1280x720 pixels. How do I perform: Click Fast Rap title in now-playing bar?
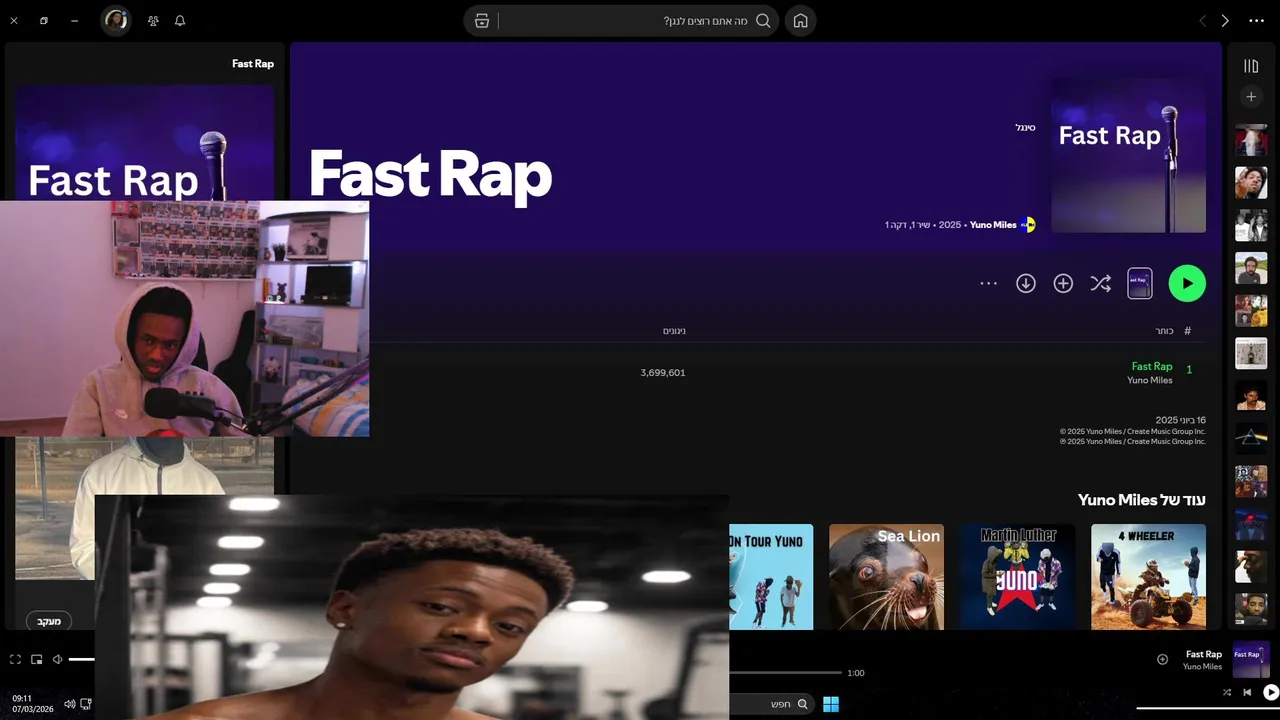coord(1204,654)
